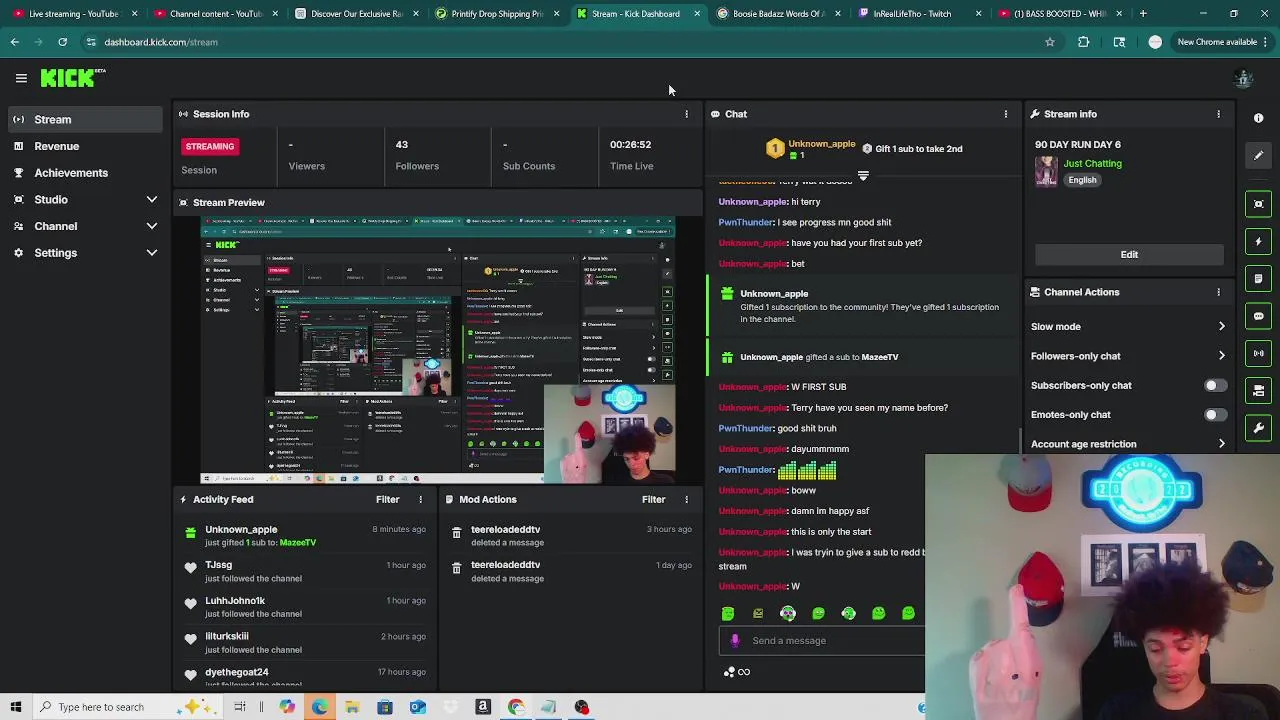The width and height of the screenshot is (1280, 720).
Task: Switch to the Printify Drop Shipping tab
Action: pyautogui.click(x=496, y=14)
